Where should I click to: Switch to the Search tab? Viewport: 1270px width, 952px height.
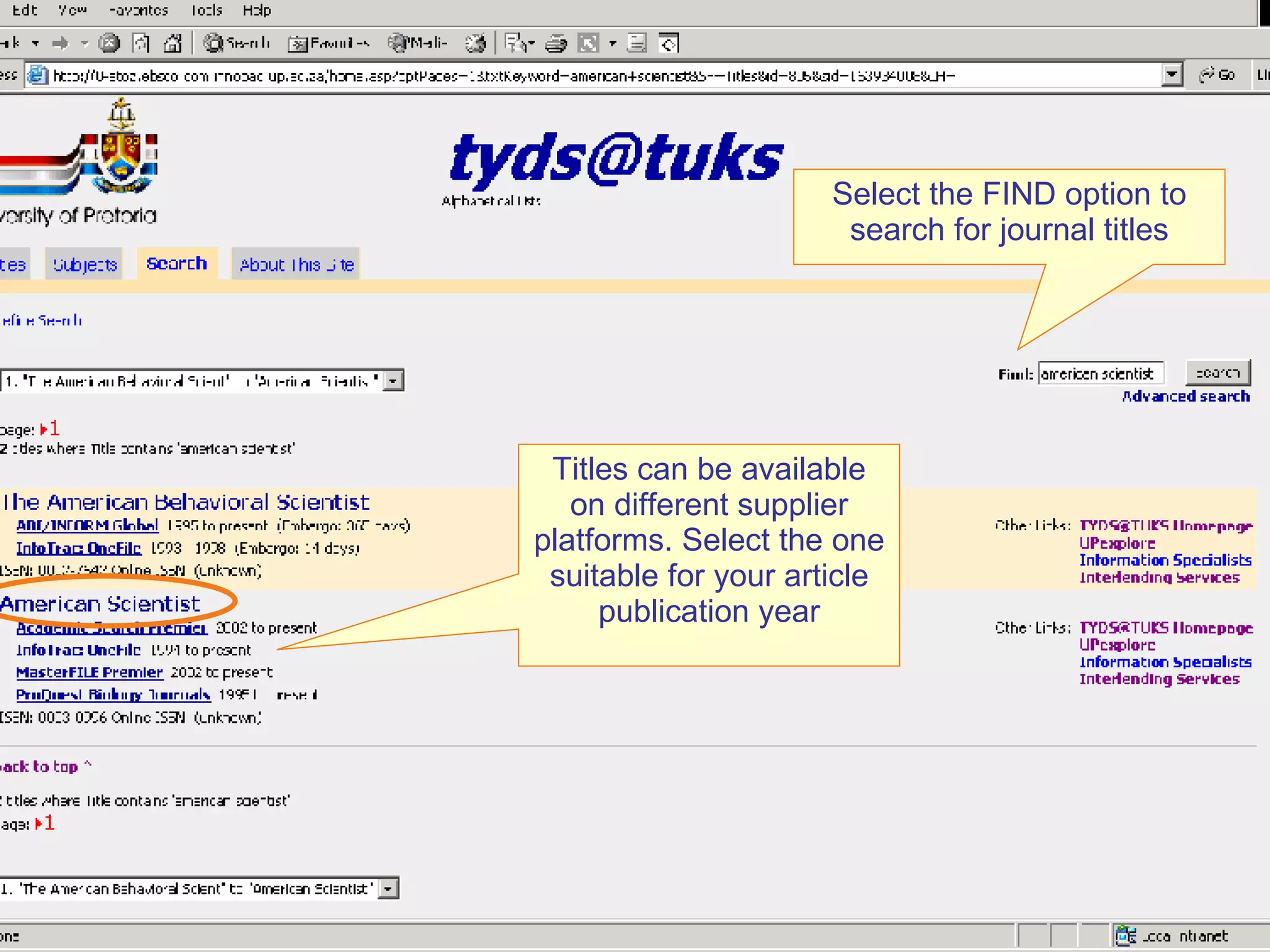(177, 263)
